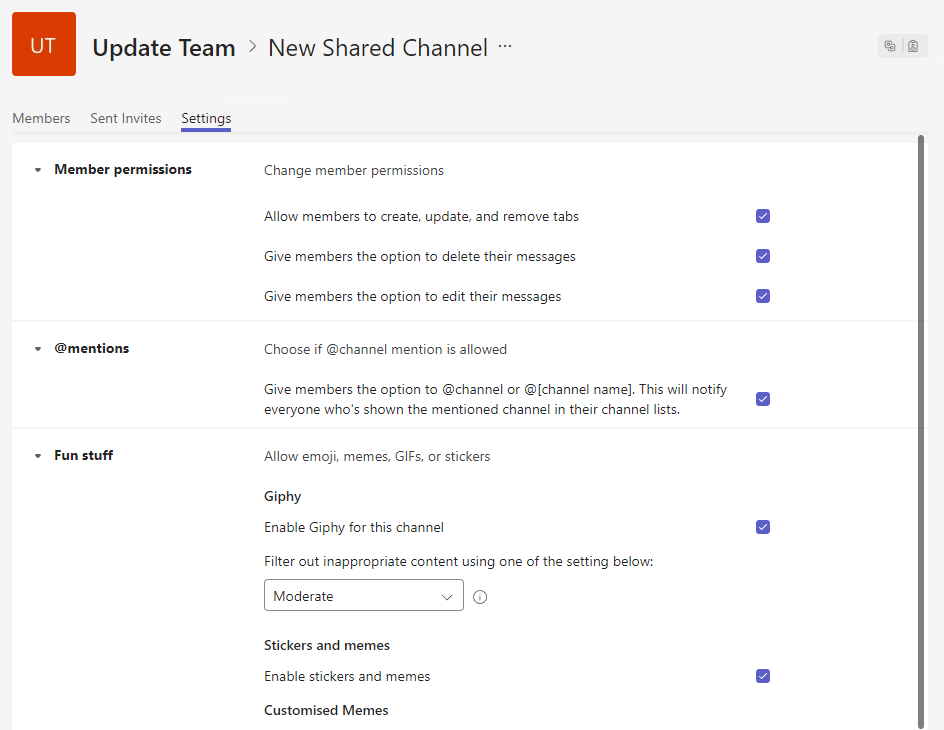This screenshot has height=730, width=944.
Task: Click the guest badge icon in header
Action: pyautogui.click(x=913, y=46)
